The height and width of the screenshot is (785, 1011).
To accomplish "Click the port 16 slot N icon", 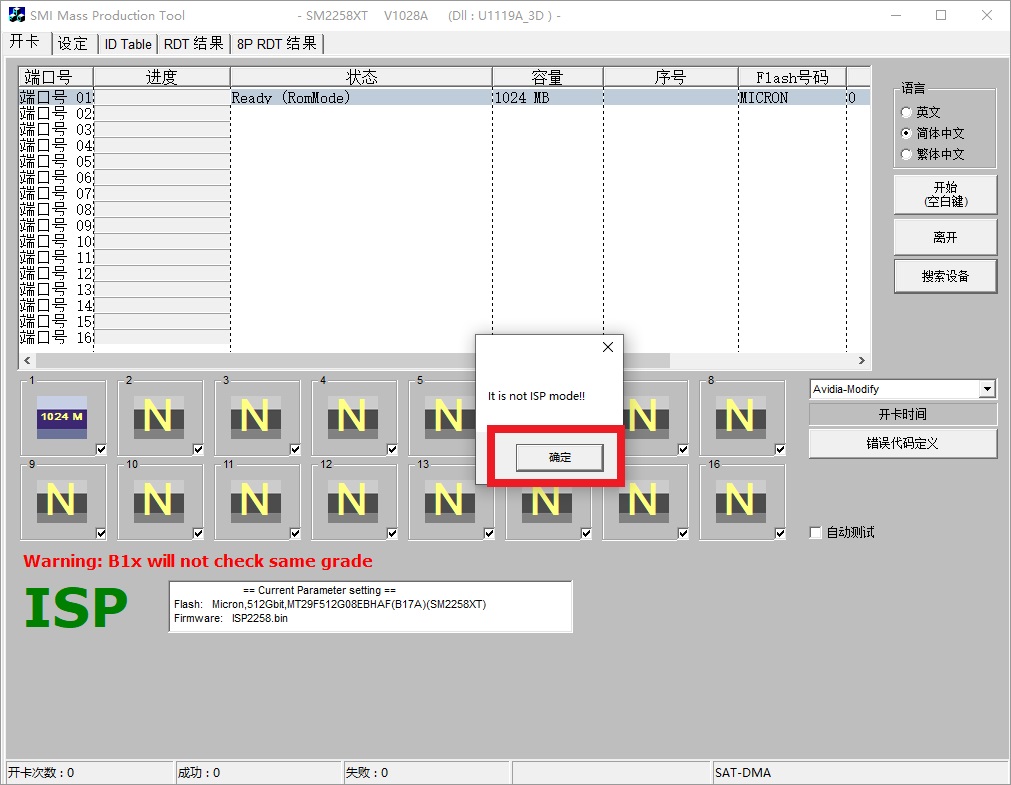I will pos(740,498).
